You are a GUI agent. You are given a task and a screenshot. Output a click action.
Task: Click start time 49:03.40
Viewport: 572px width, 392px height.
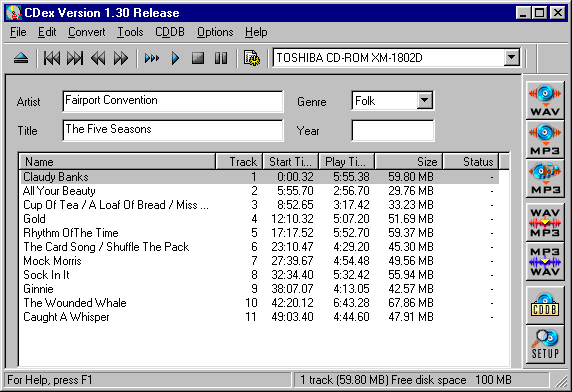(292, 317)
